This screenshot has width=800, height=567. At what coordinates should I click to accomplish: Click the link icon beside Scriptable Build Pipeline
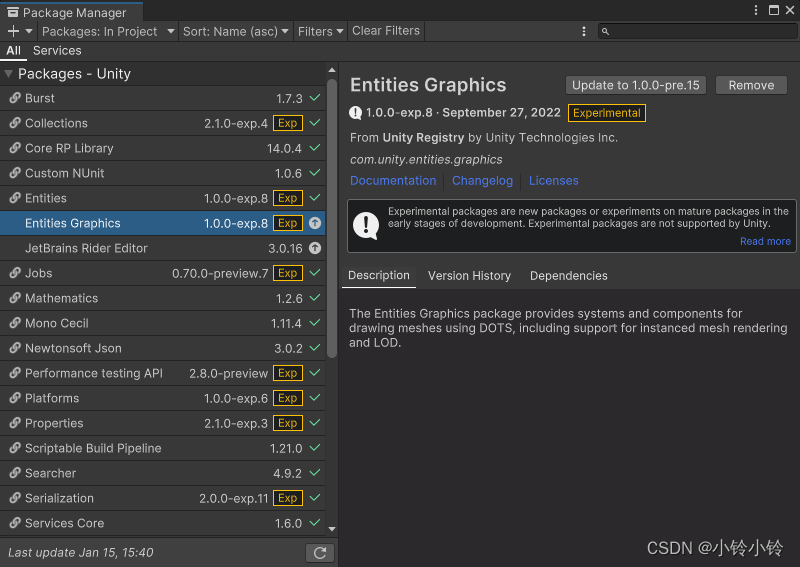(15, 448)
